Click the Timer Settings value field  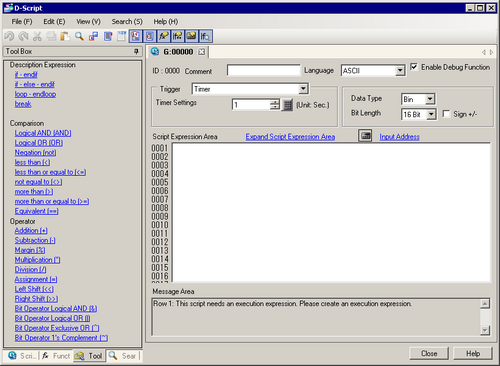tap(252, 105)
